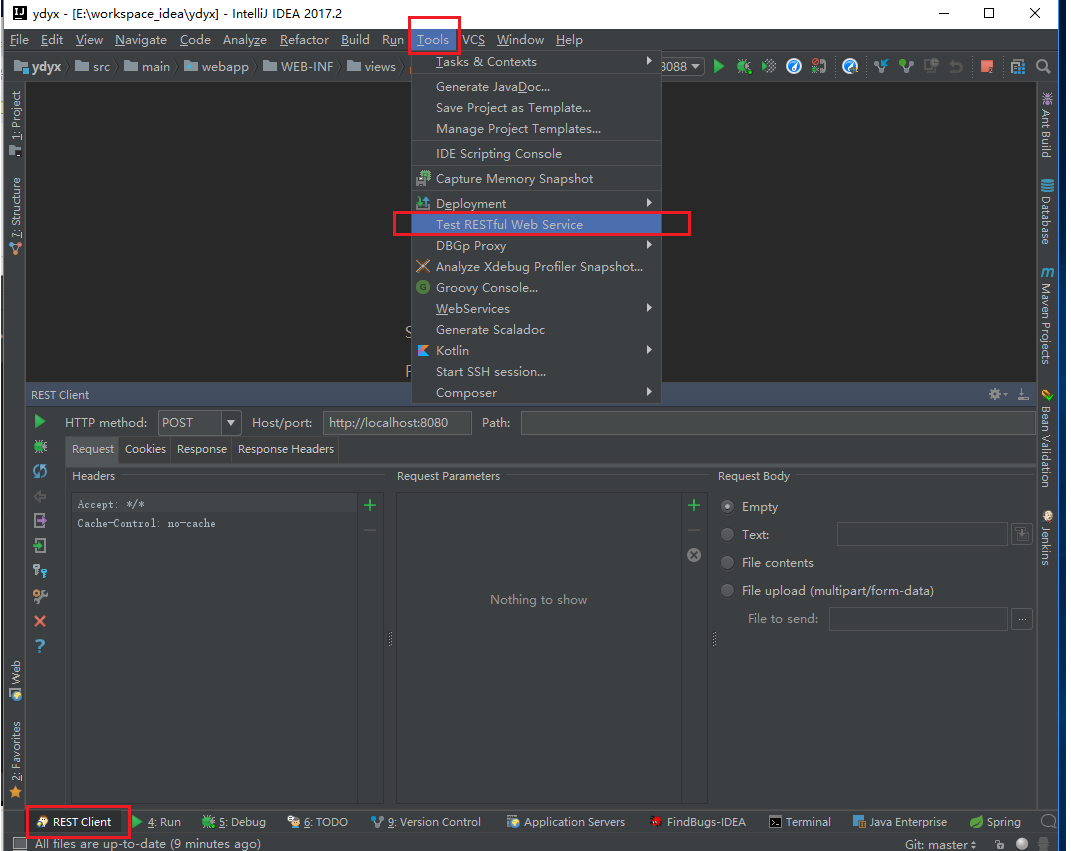
Task: Open the Git branch master switcher
Action: point(940,843)
